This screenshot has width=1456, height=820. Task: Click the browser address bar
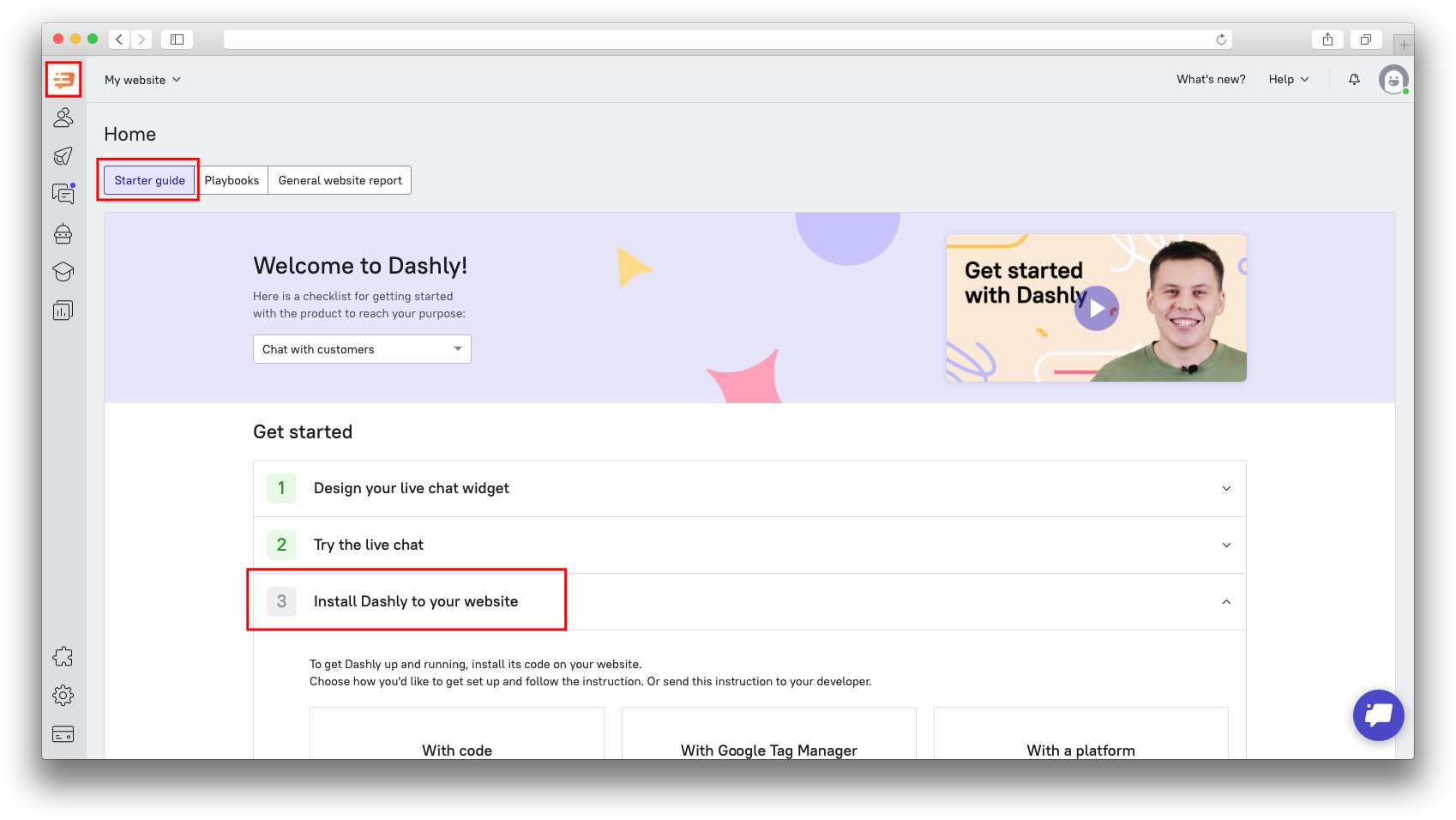tap(728, 39)
